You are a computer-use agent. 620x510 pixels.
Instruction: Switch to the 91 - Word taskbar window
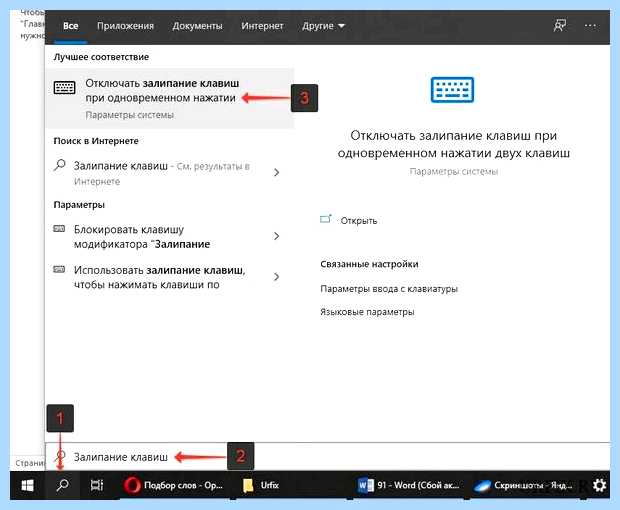point(408,485)
